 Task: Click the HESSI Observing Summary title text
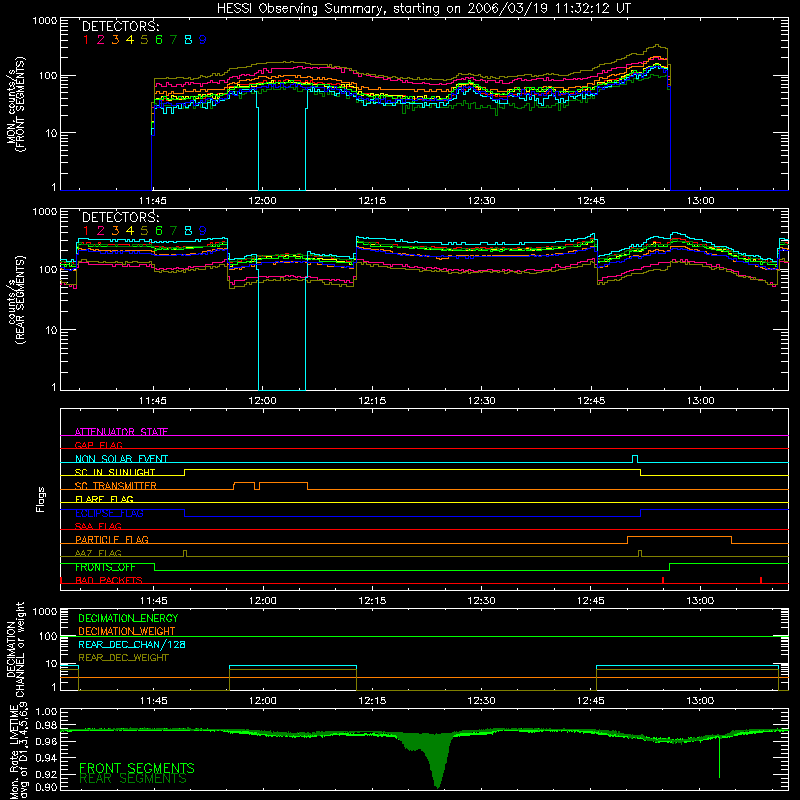(423, 9)
